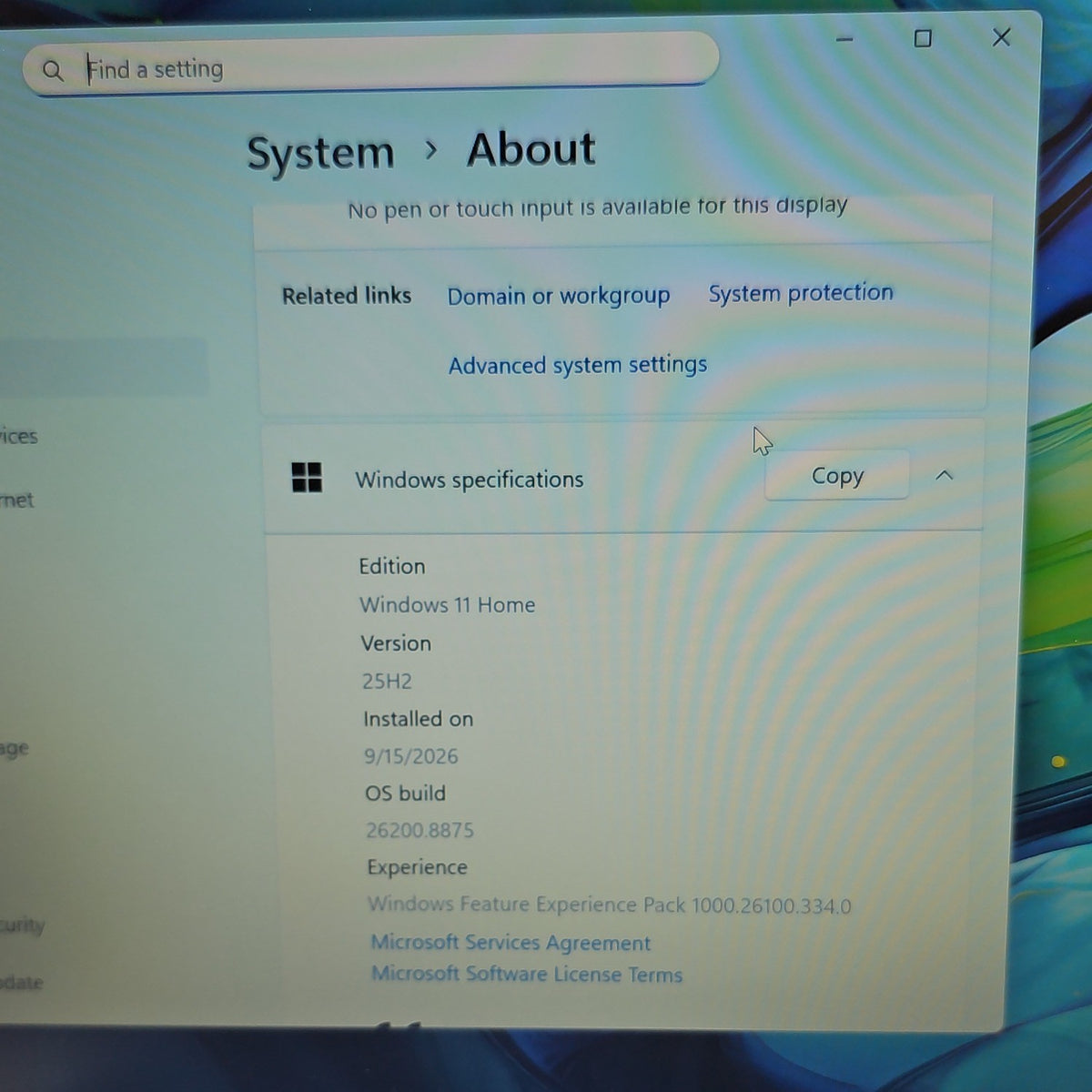
Task: Collapse the Windows specifications section
Action: point(945,475)
